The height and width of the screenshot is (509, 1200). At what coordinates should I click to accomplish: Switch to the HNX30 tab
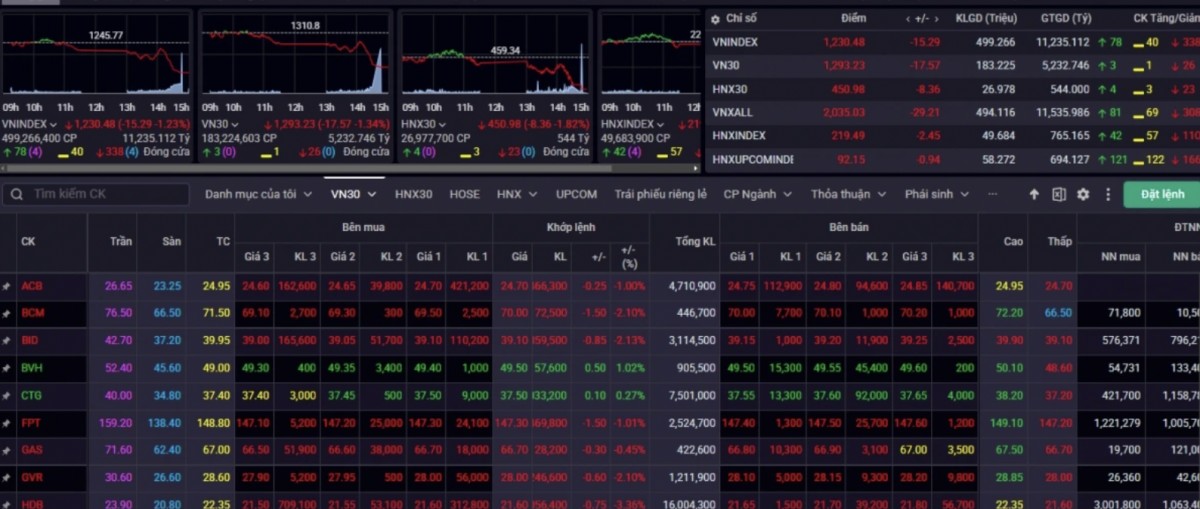pos(413,194)
